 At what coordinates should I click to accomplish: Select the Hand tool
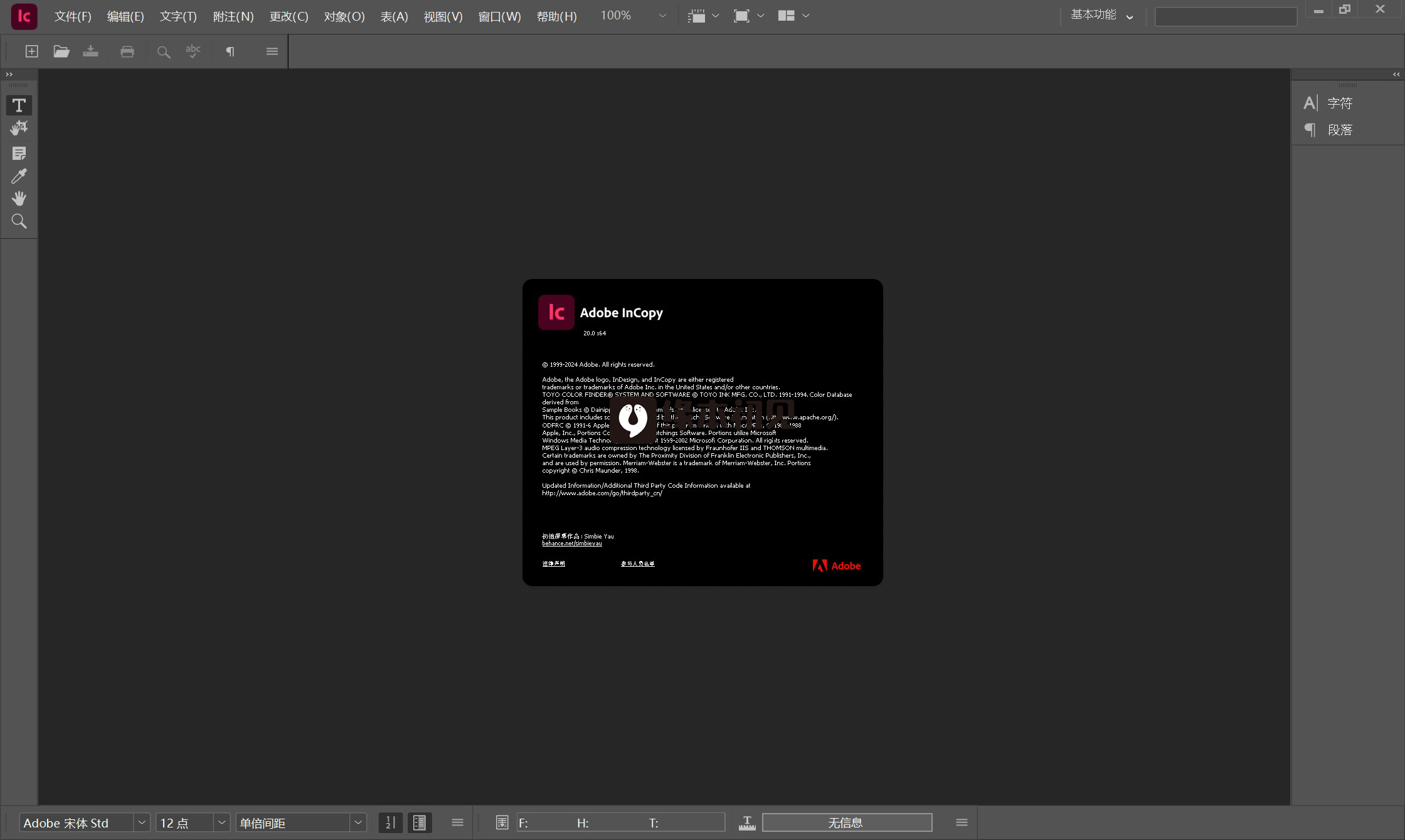(19, 199)
